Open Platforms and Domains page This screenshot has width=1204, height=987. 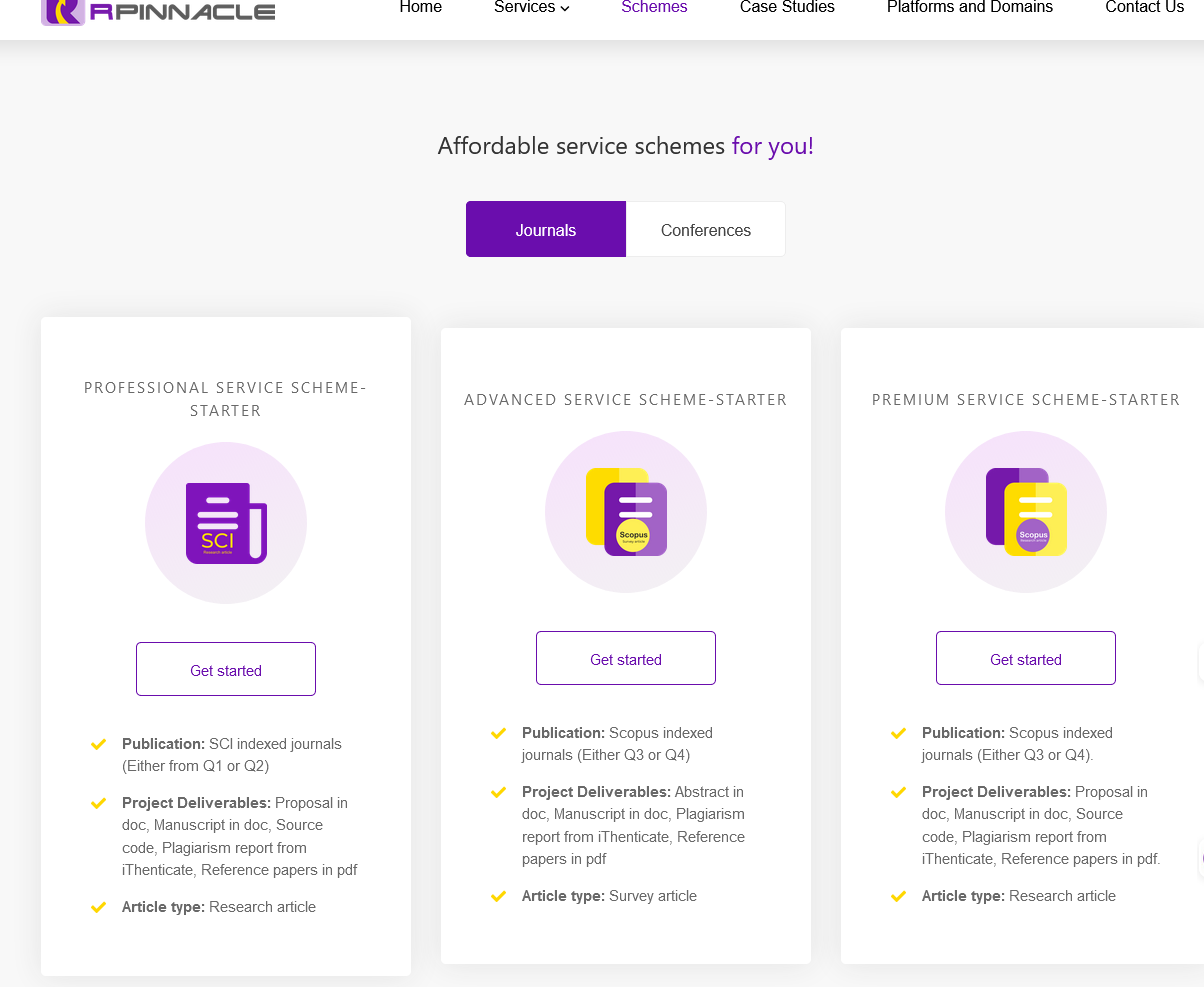(x=969, y=8)
